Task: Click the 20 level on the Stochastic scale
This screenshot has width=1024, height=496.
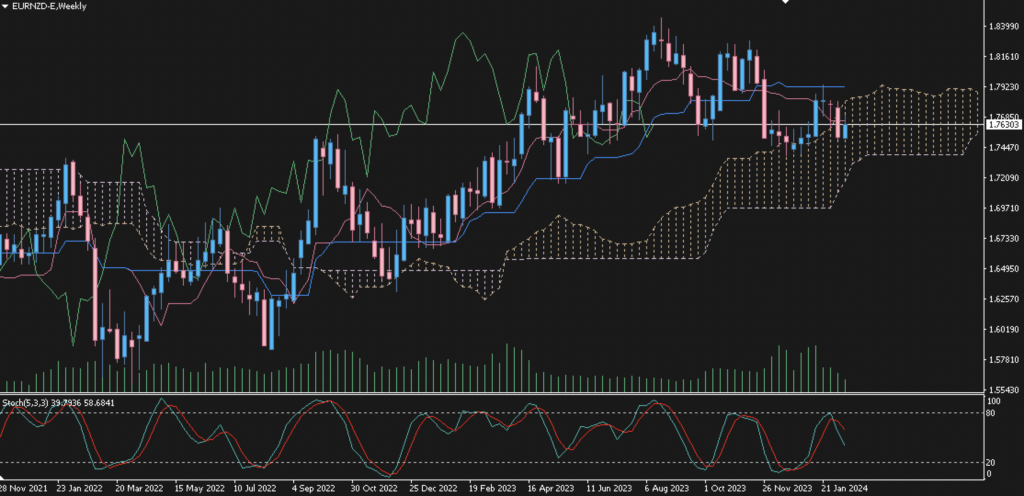Action: [x=992, y=463]
